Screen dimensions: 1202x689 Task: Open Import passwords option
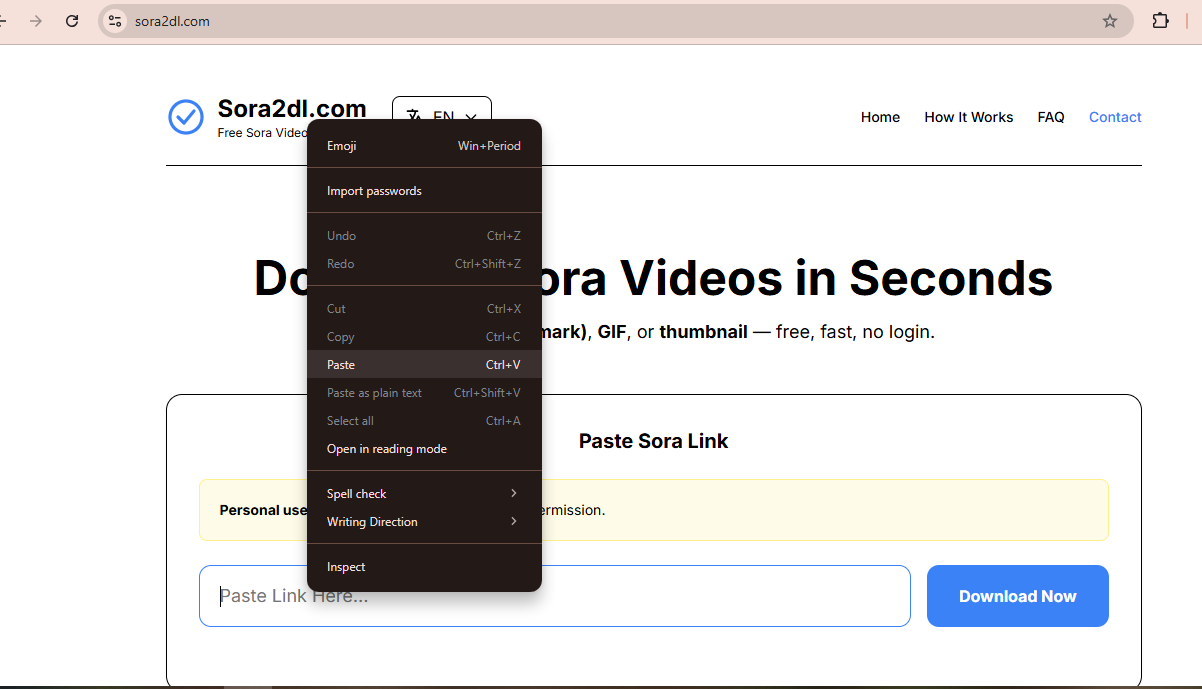coord(374,190)
